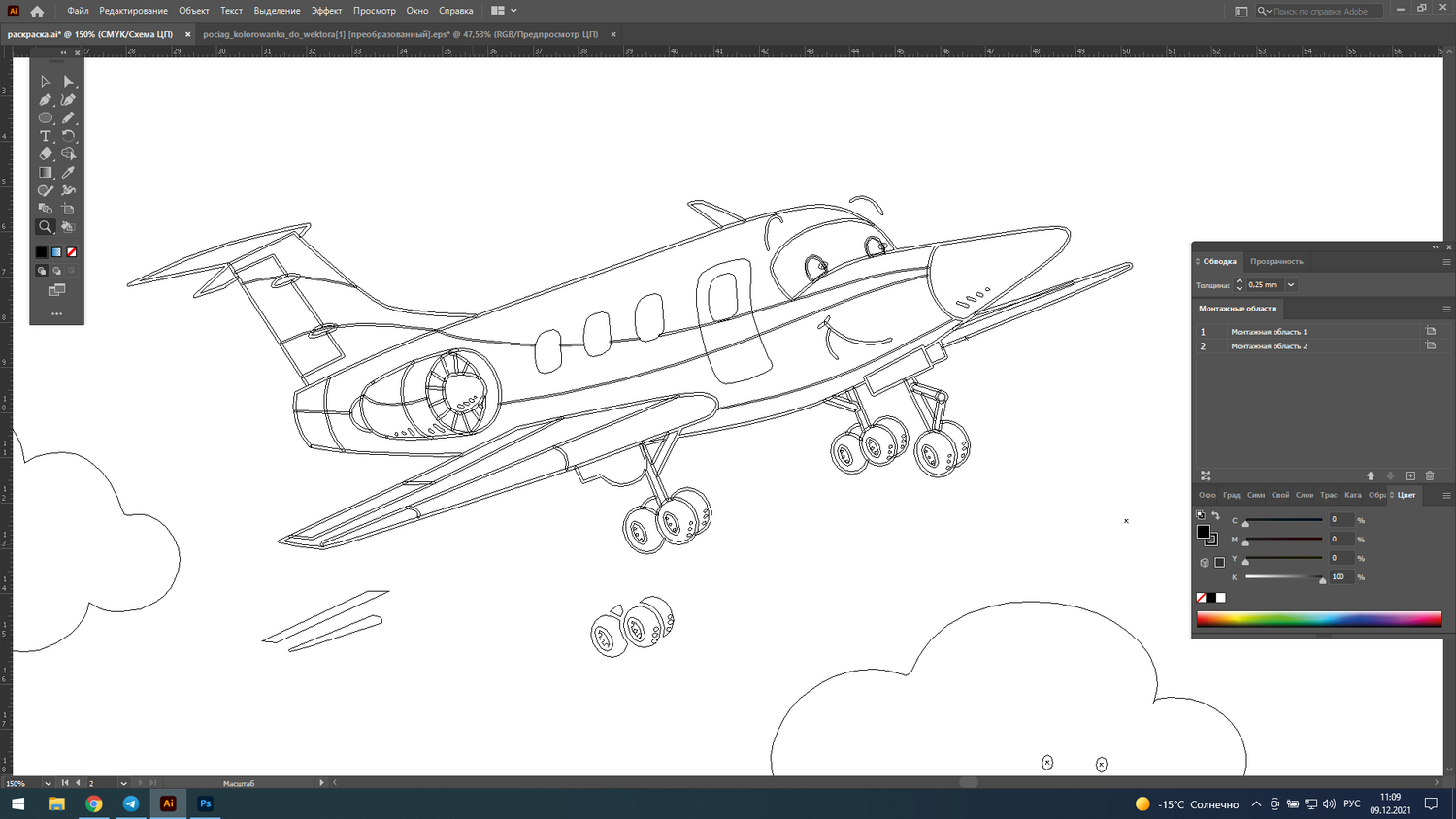1456x819 pixels.
Task: Open Edit Toolbar three-dots menu
Action: [56, 313]
